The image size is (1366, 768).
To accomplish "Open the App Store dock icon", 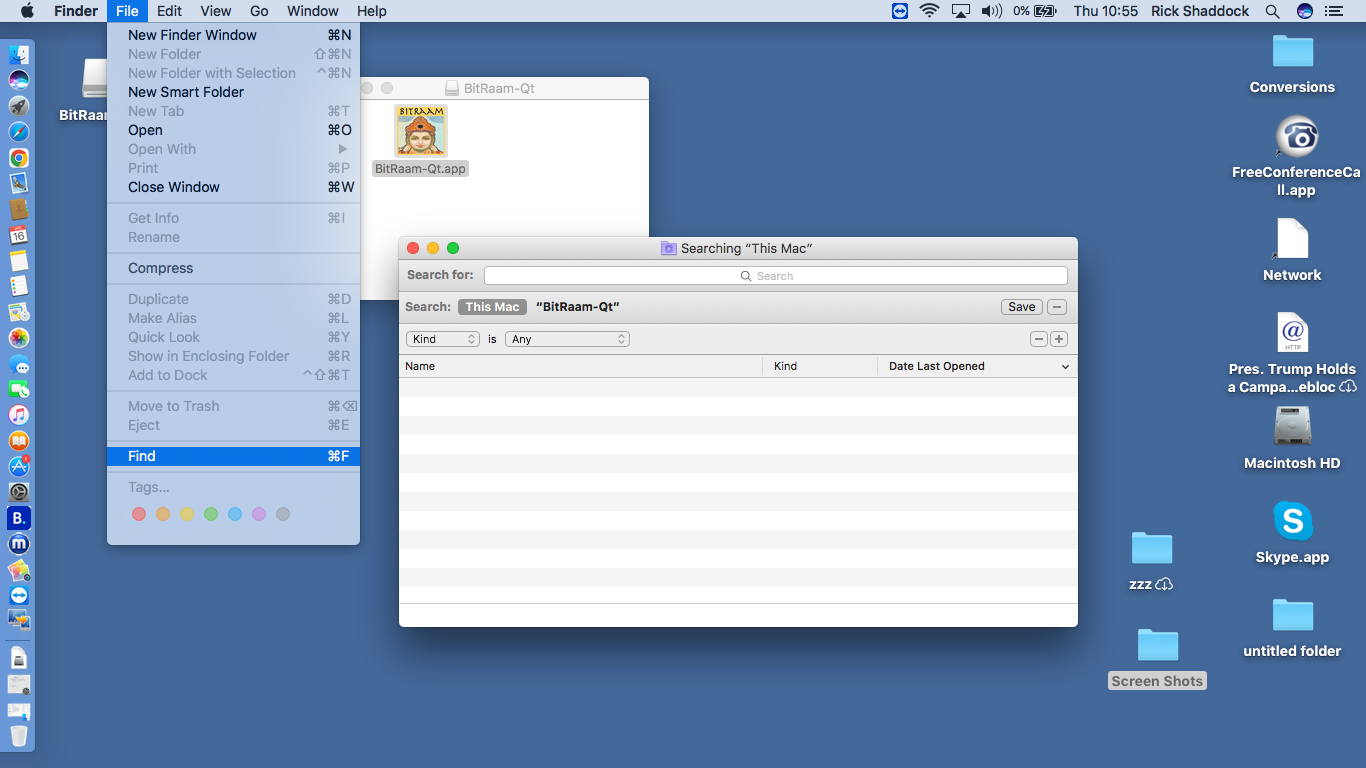I will tap(19, 466).
